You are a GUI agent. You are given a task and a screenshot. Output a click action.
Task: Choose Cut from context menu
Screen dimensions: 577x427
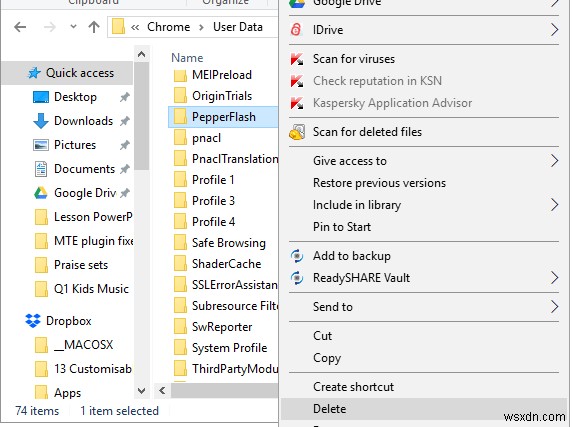click(424, 336)
